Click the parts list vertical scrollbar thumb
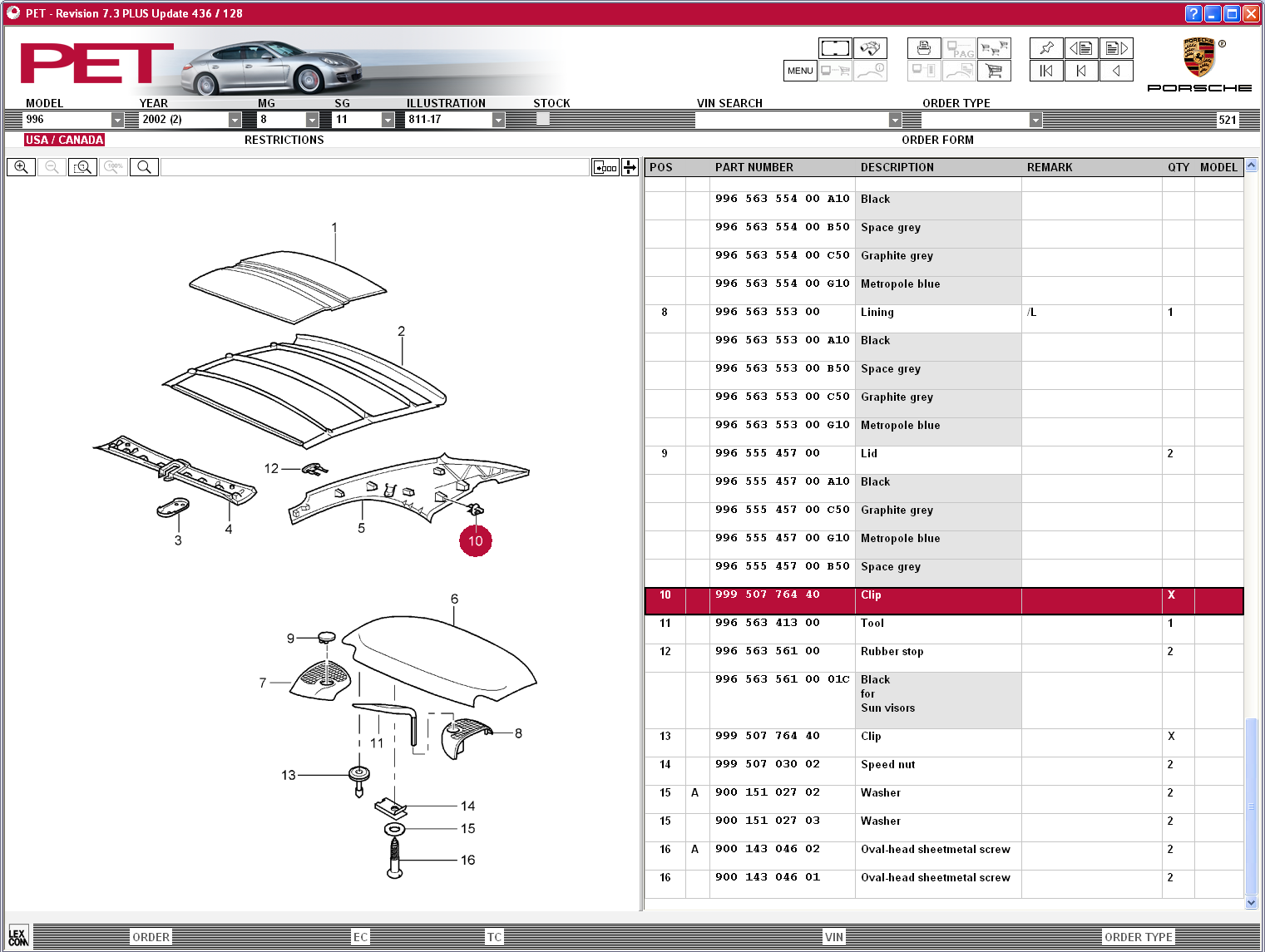1265x952 pixels. coord(1251,805)
